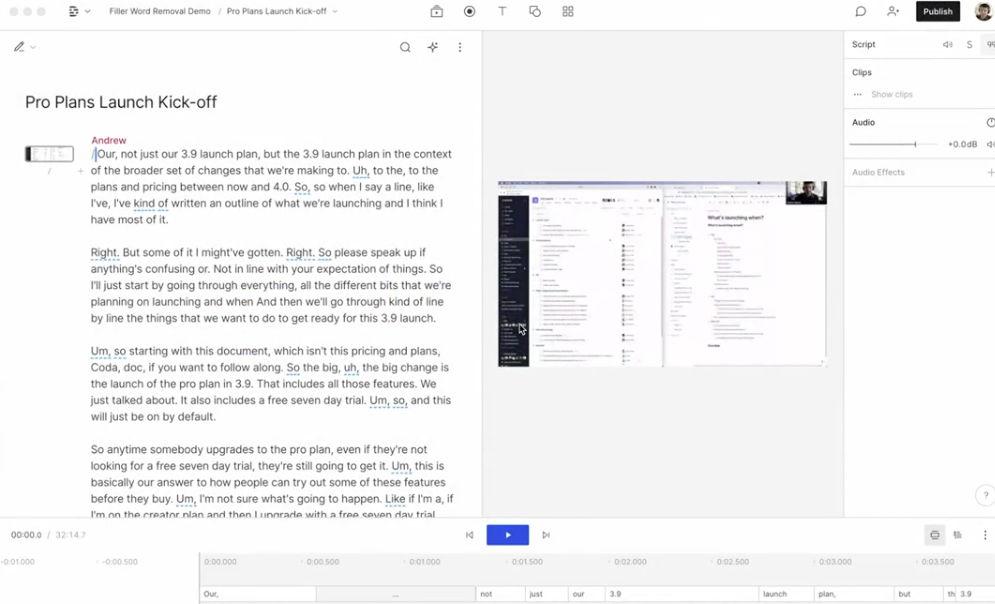Select the Text tool icon
The height and width of the screenshot is (604, 995).
click(x=502, y=12)
